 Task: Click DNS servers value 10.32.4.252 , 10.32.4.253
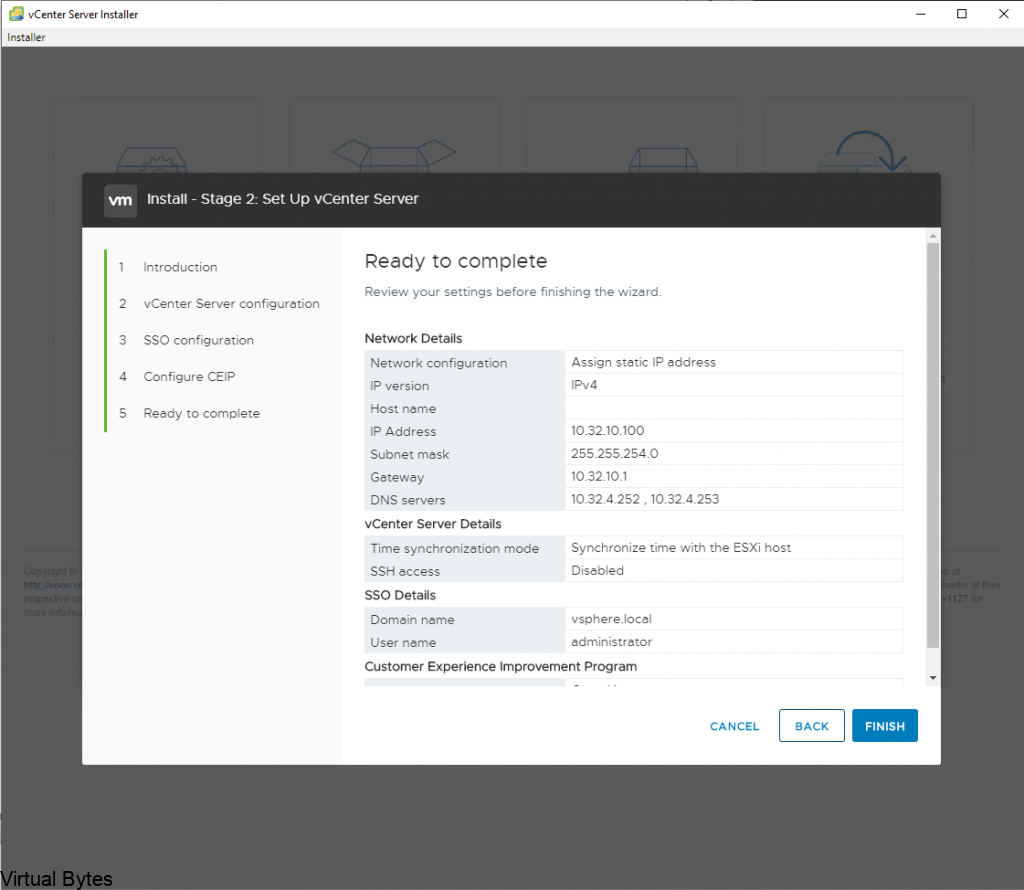645,499
